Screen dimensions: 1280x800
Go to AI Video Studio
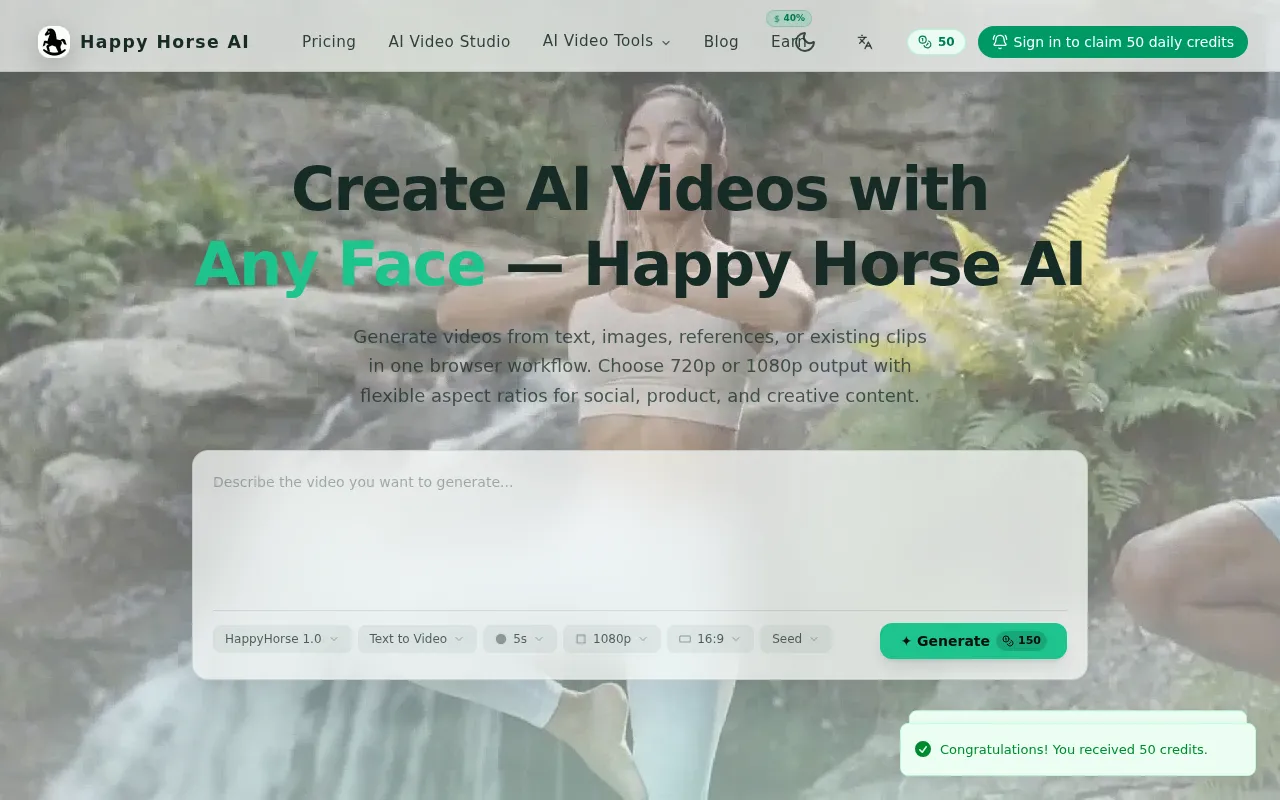click(449, 42)
